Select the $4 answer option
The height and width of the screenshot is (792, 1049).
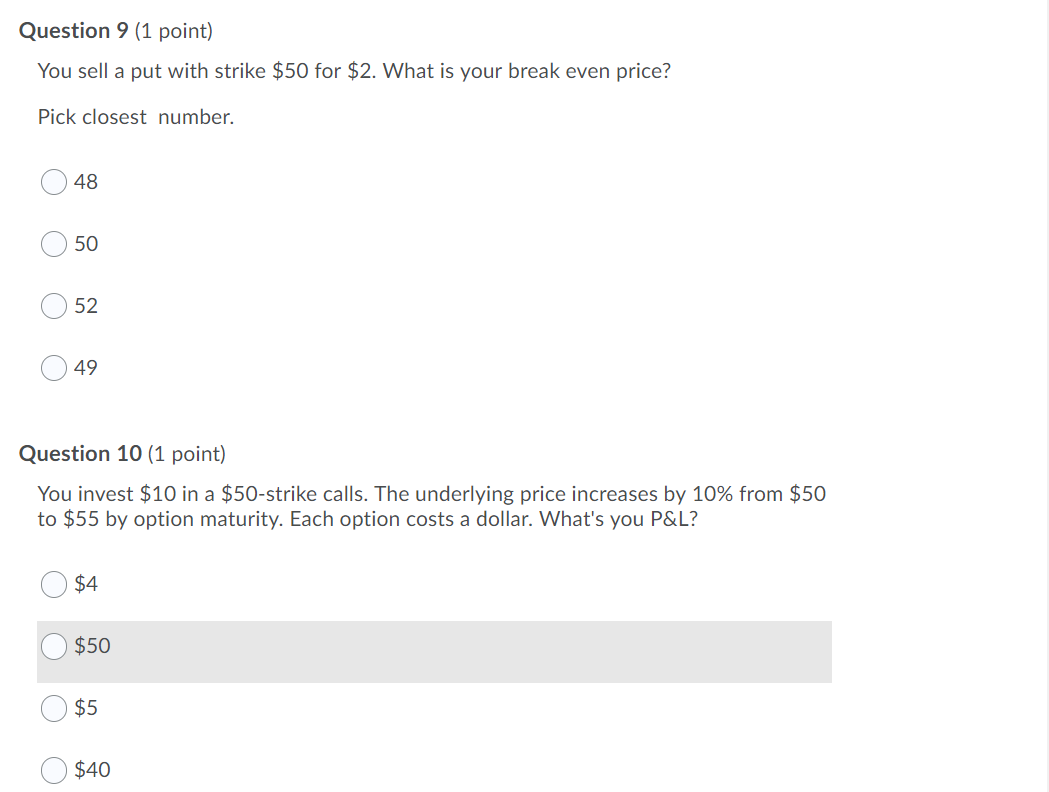[x=53, y=584]
